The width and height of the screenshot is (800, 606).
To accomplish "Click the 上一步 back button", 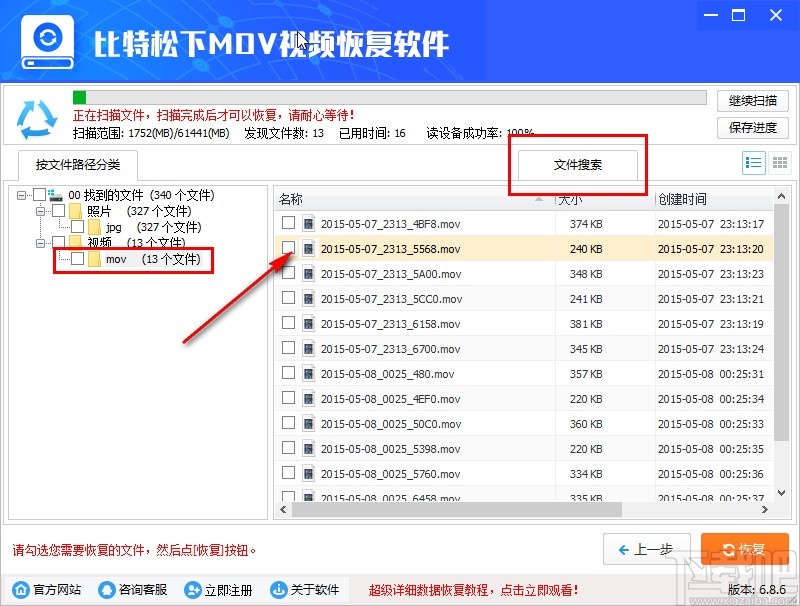I will (x=646, y=549).
